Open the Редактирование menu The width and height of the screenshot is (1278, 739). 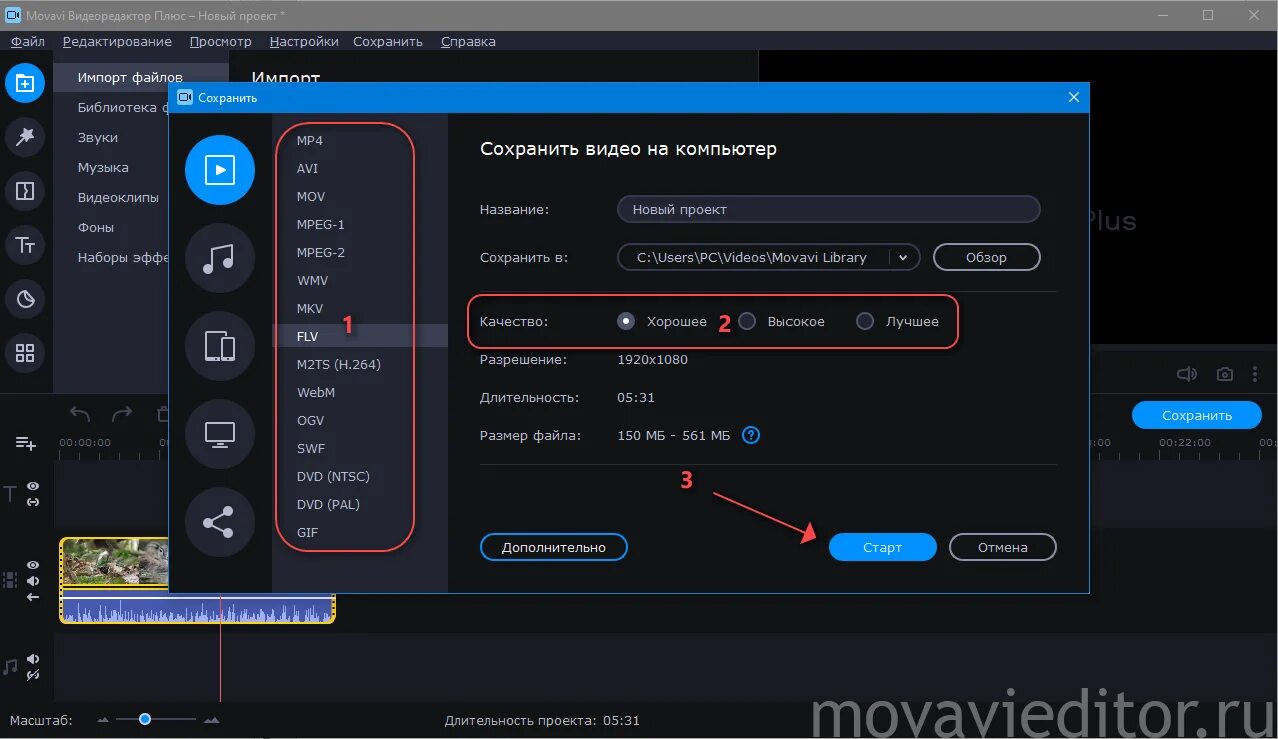coord(117,41)
